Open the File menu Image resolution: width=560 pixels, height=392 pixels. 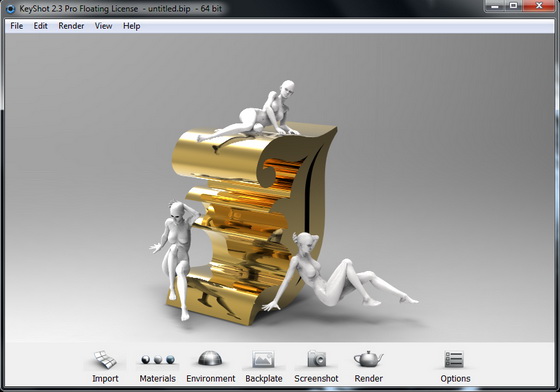16,26
